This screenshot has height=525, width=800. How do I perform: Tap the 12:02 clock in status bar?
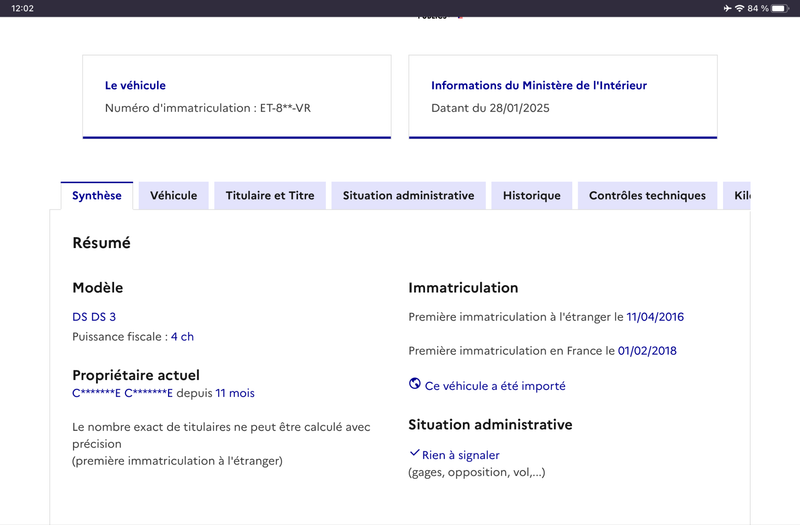point(22,8)
